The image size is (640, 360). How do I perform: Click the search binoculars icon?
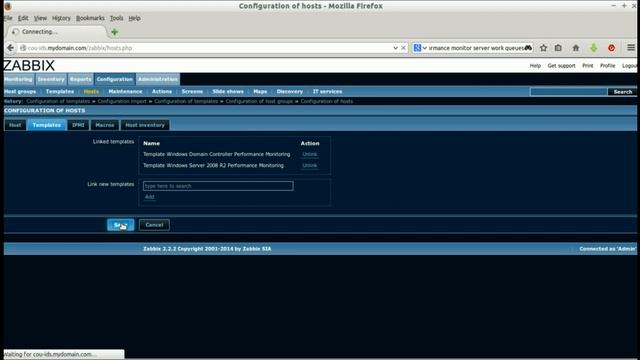point(528,48)
